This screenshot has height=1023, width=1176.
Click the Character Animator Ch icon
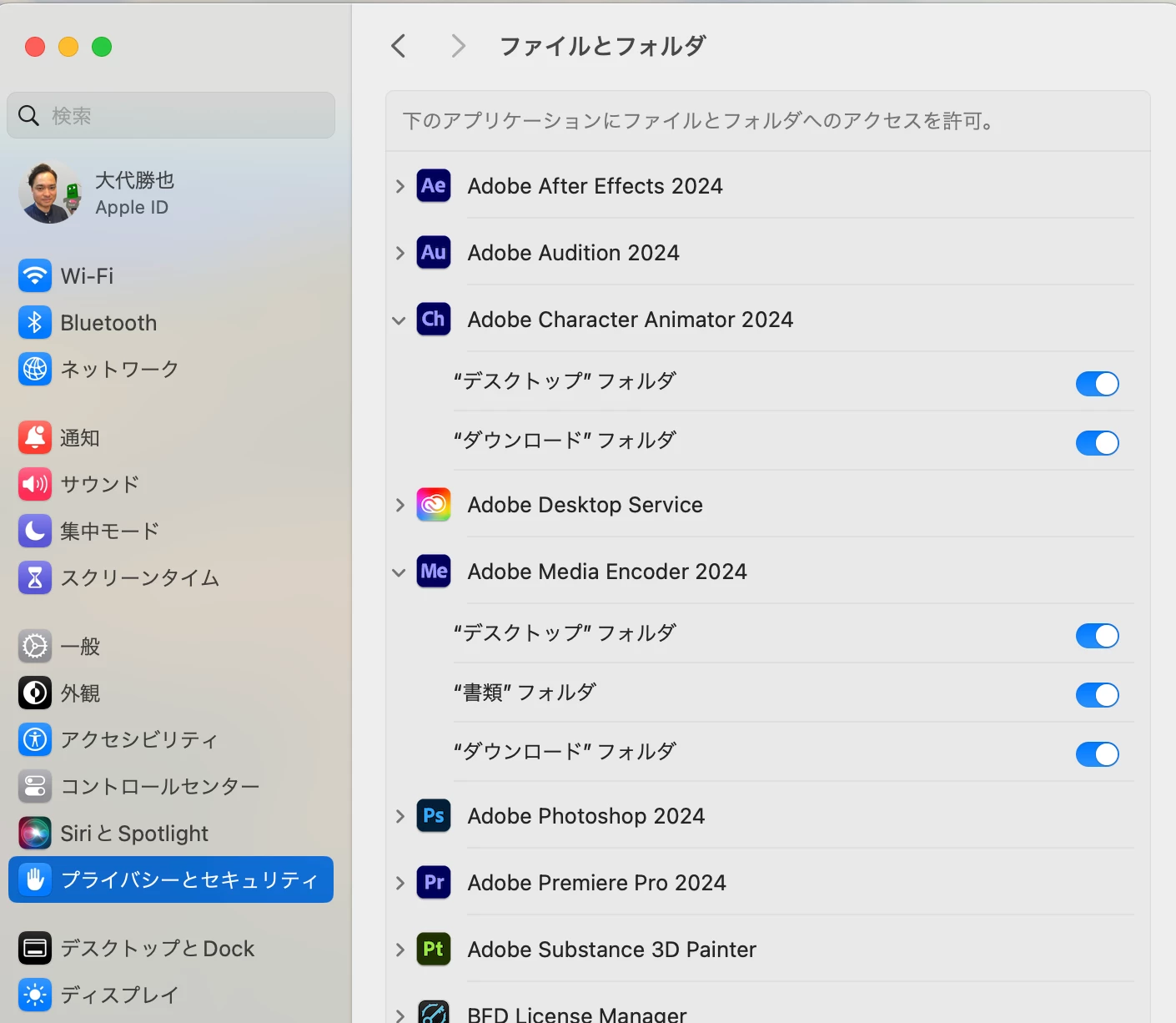click(x=434, y=319)
